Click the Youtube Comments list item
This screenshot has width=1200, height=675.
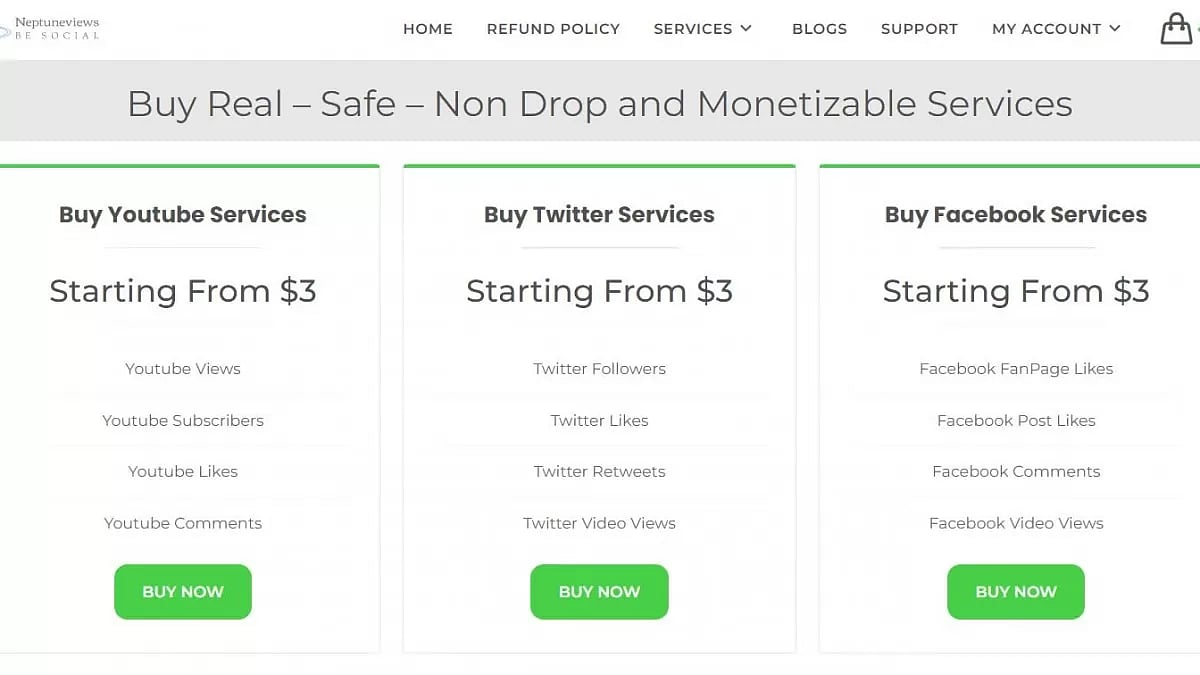tap(183, 523)
